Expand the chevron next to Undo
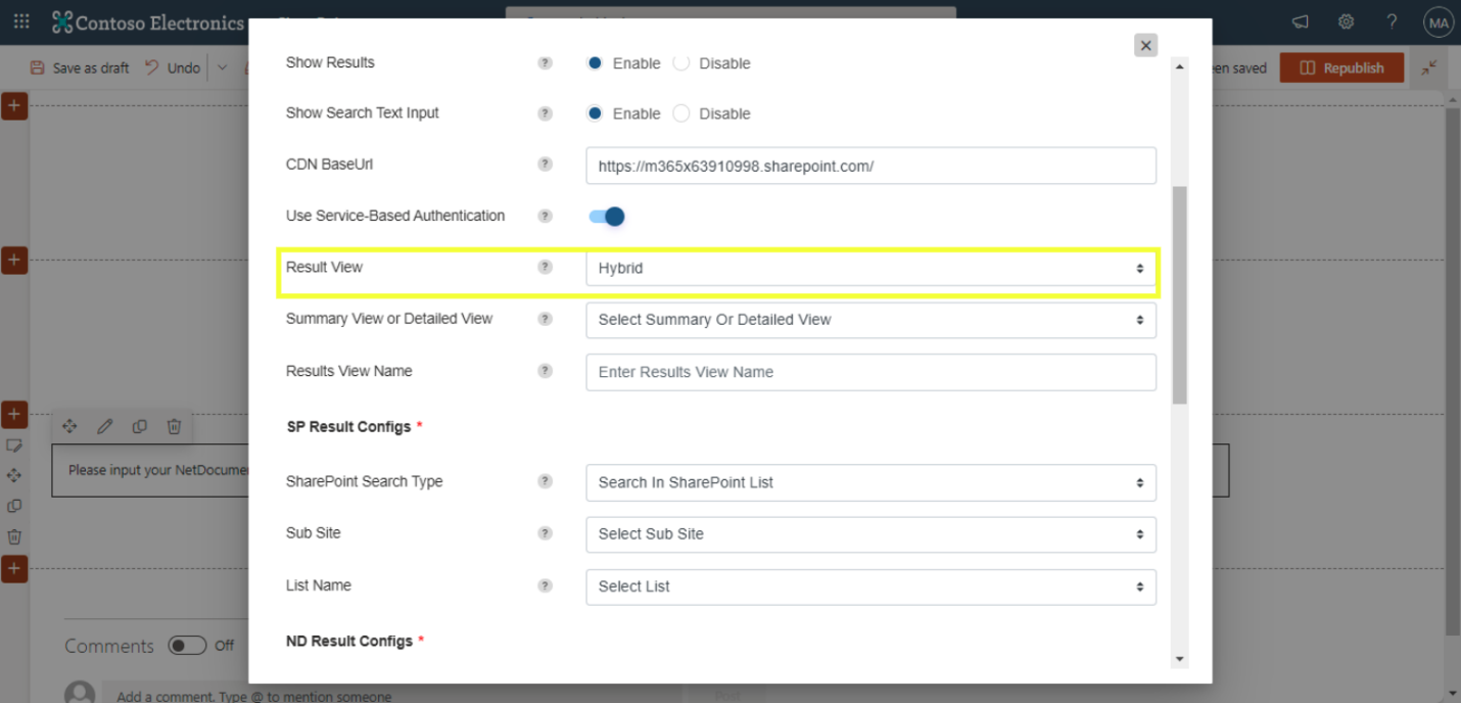This screenshot has height=703, width=1461. click(x=222, y=68)
